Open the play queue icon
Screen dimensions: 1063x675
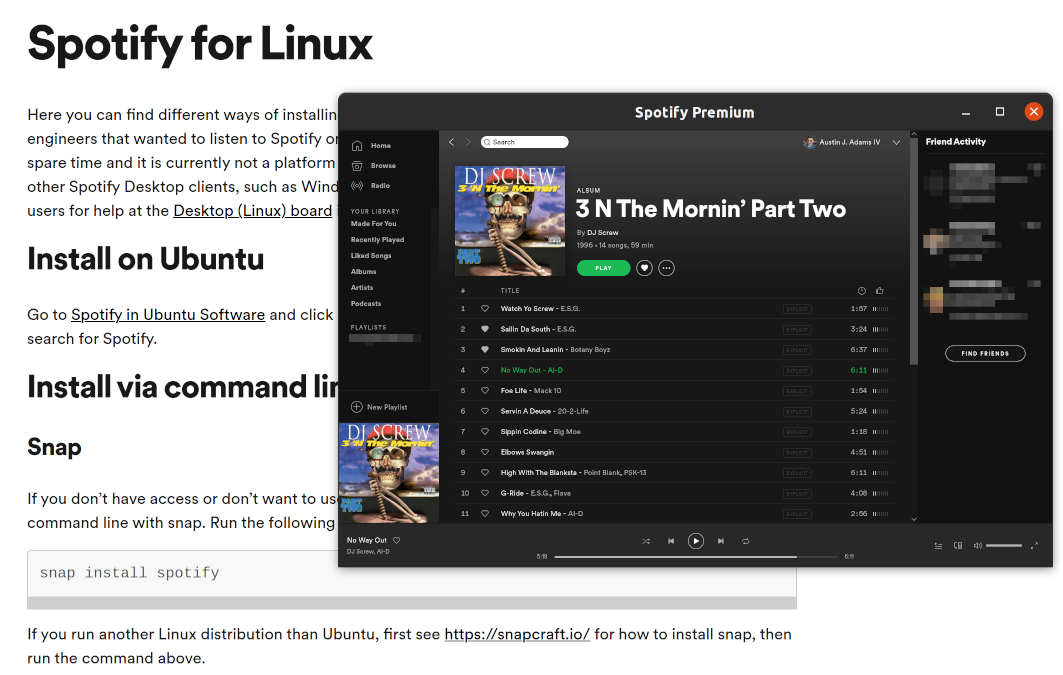938,546
